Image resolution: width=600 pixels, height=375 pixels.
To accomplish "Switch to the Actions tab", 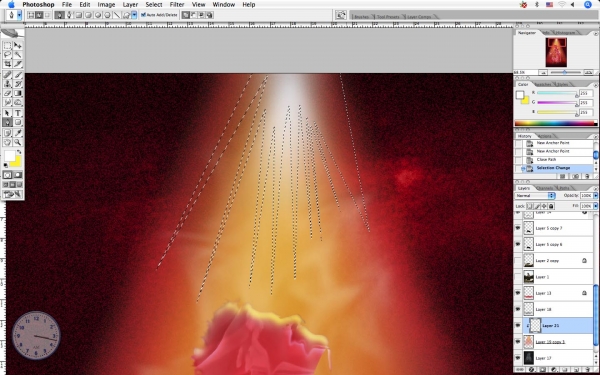I will (x=545, y=136).
